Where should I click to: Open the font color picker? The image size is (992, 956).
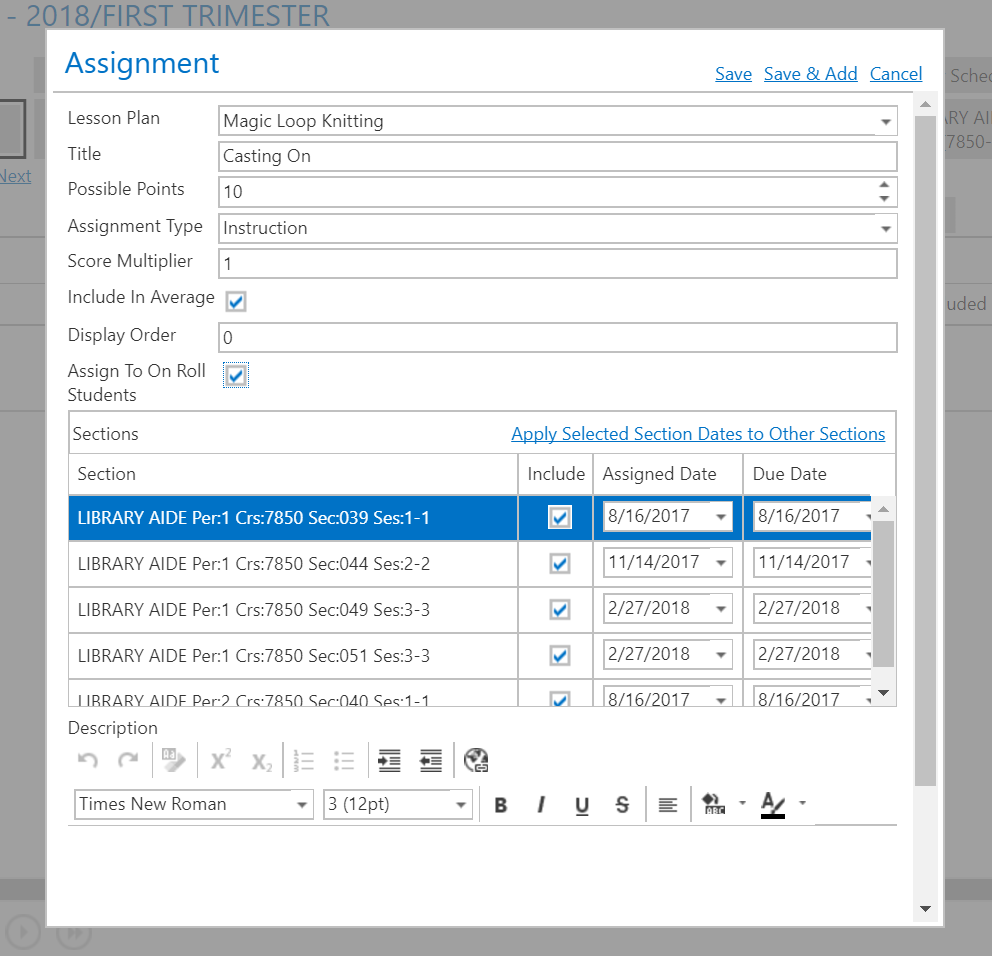tap(773, 804)
